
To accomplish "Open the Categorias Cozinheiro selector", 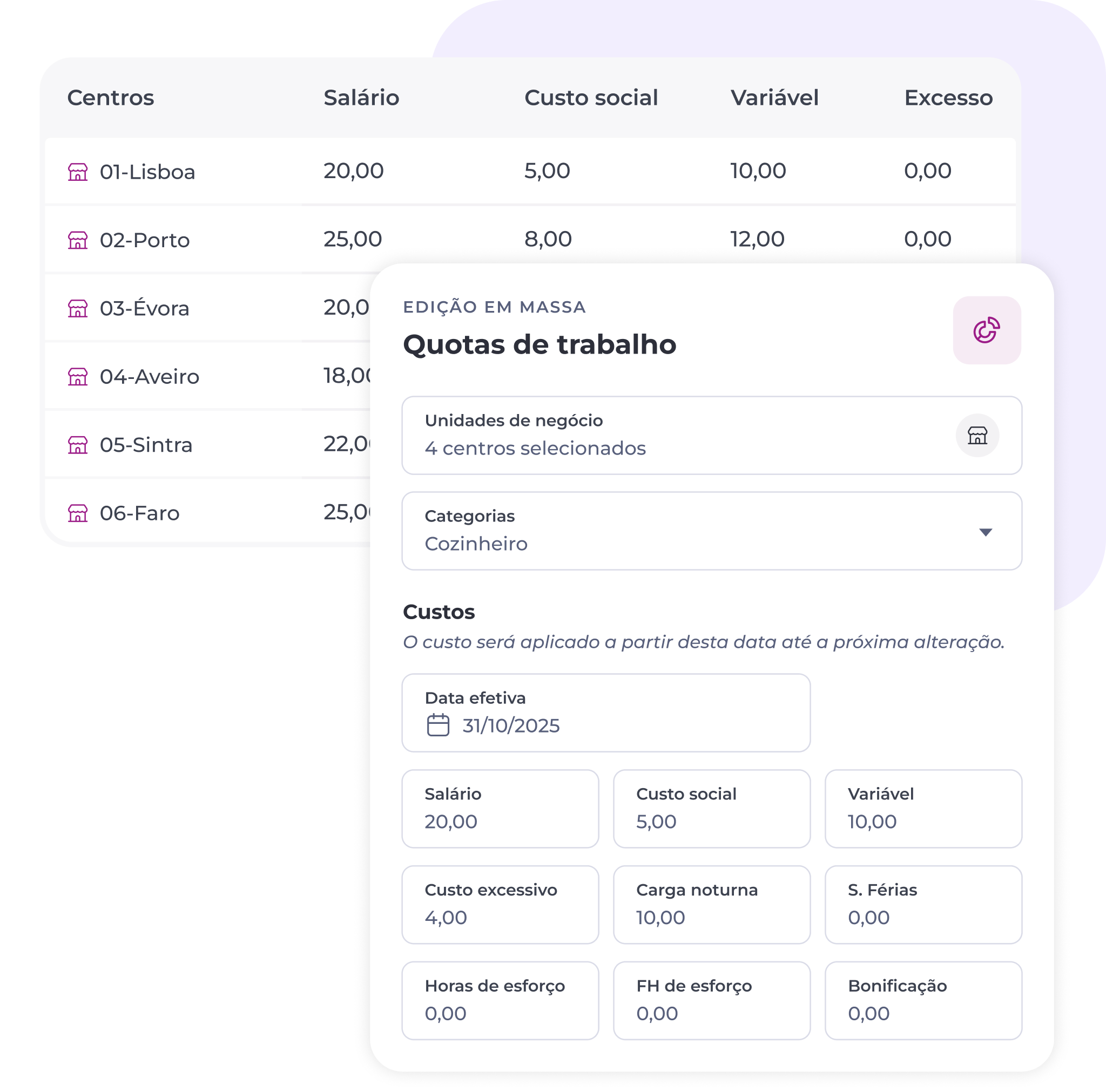I will point(712,531).
